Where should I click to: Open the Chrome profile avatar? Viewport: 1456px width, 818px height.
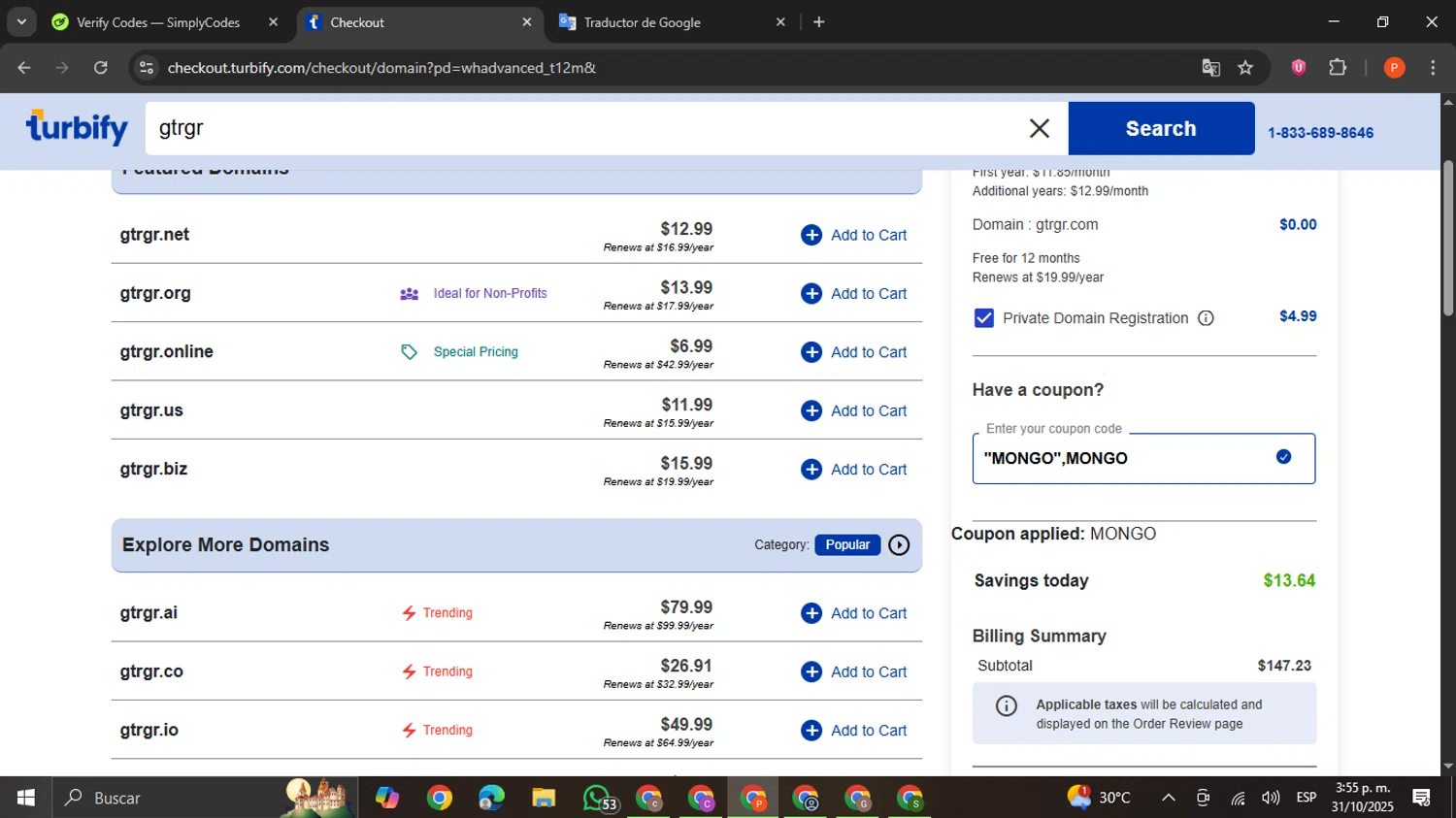click(1394, 68)
